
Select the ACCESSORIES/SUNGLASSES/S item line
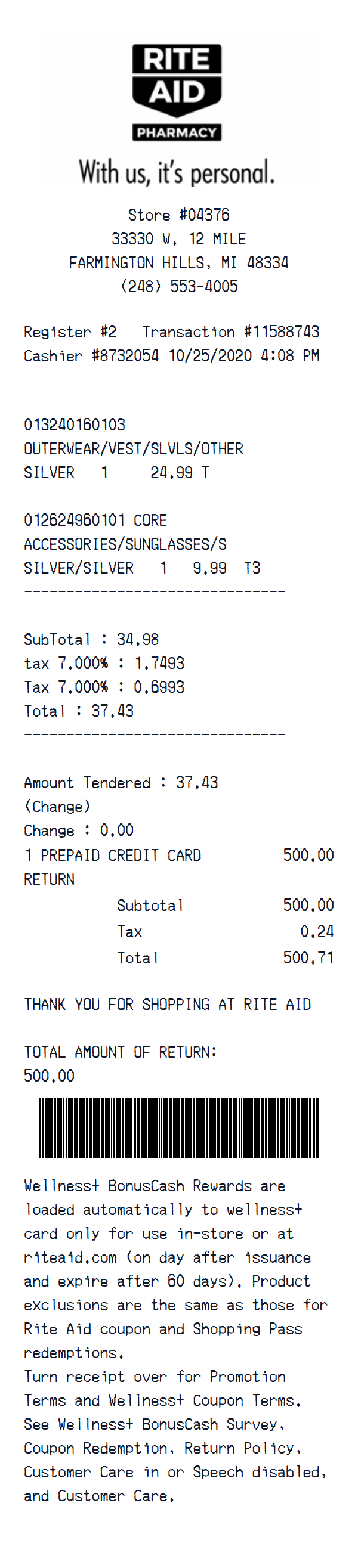point(125,544)
